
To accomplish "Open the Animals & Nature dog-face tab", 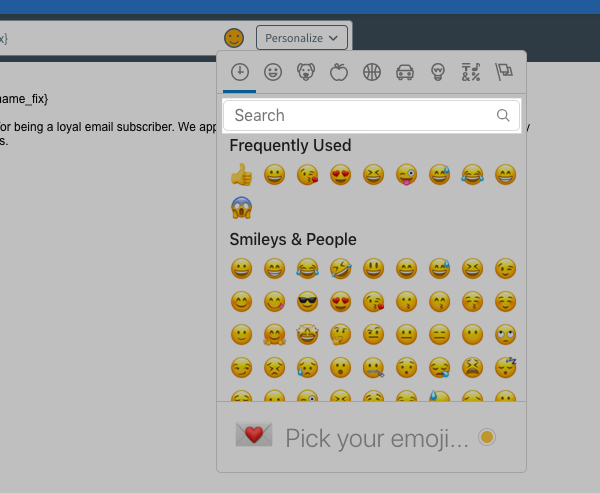I will [x=306, y=72].
